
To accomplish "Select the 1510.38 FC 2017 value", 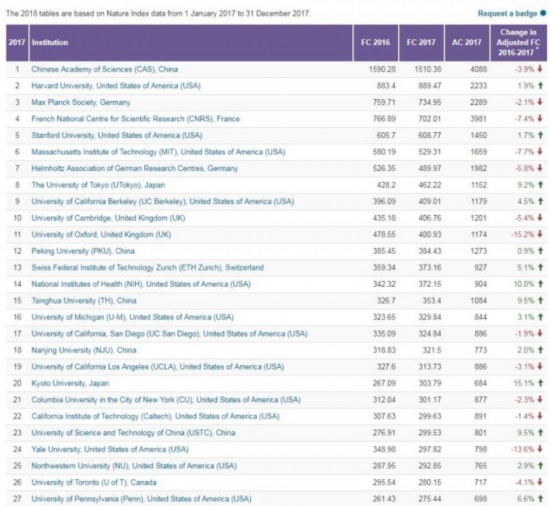I will [x=428, y=69].
